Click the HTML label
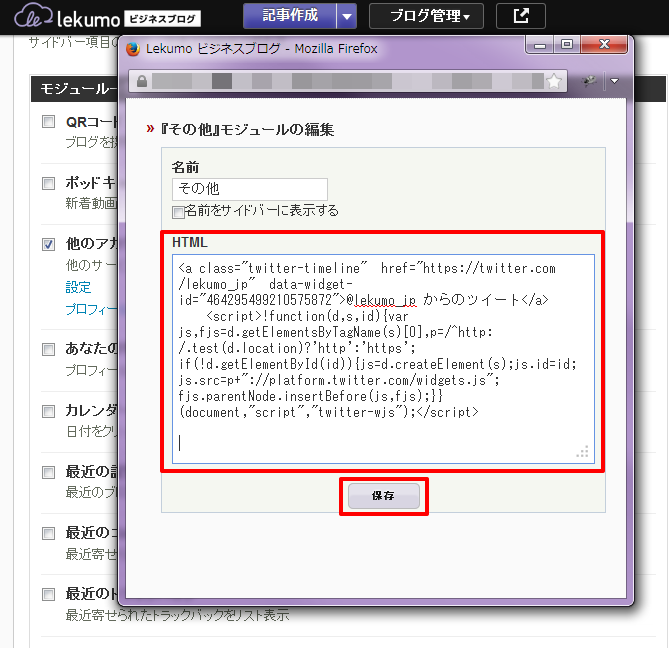This screenshot has height=648, width=669. pos(189,242)
